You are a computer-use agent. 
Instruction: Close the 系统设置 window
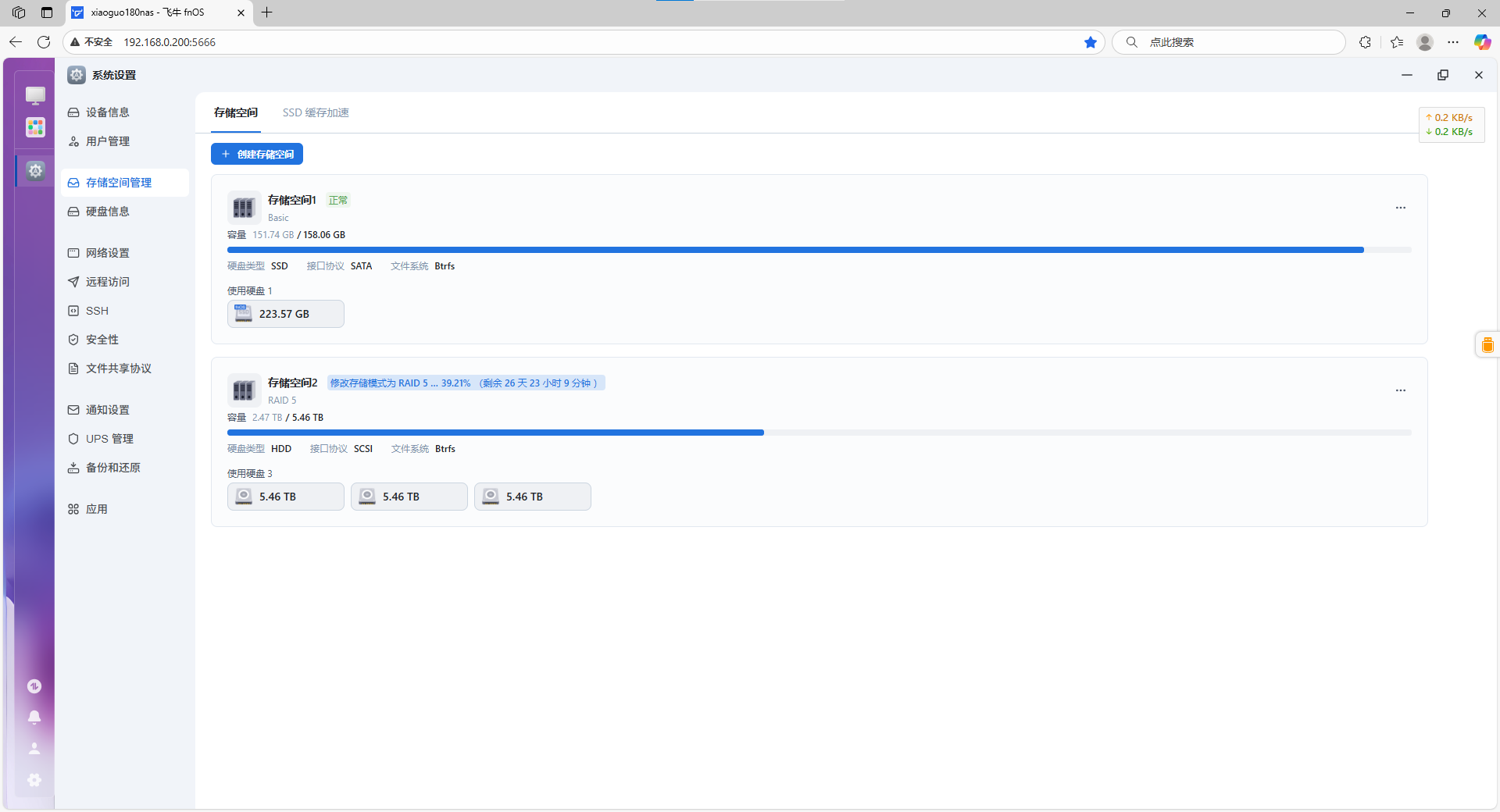point(1479,75)
